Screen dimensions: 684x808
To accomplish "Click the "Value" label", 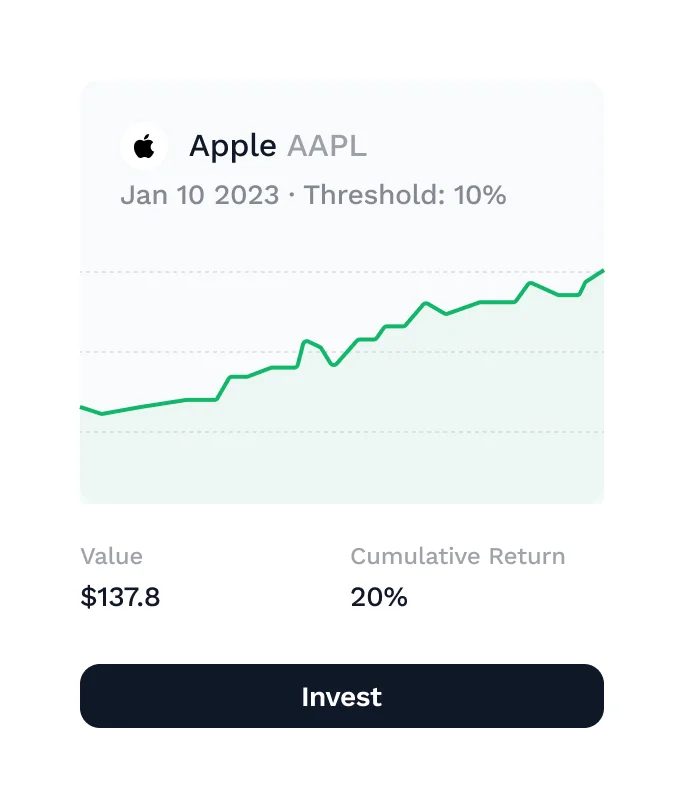I will coord(111,556).
